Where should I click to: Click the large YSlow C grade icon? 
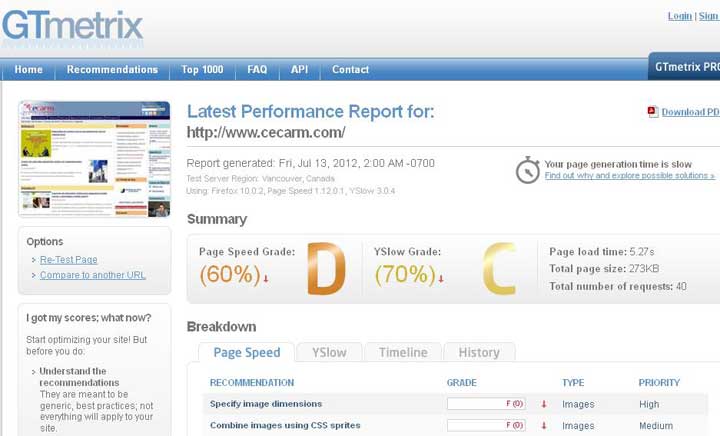[x=499, y=269]
